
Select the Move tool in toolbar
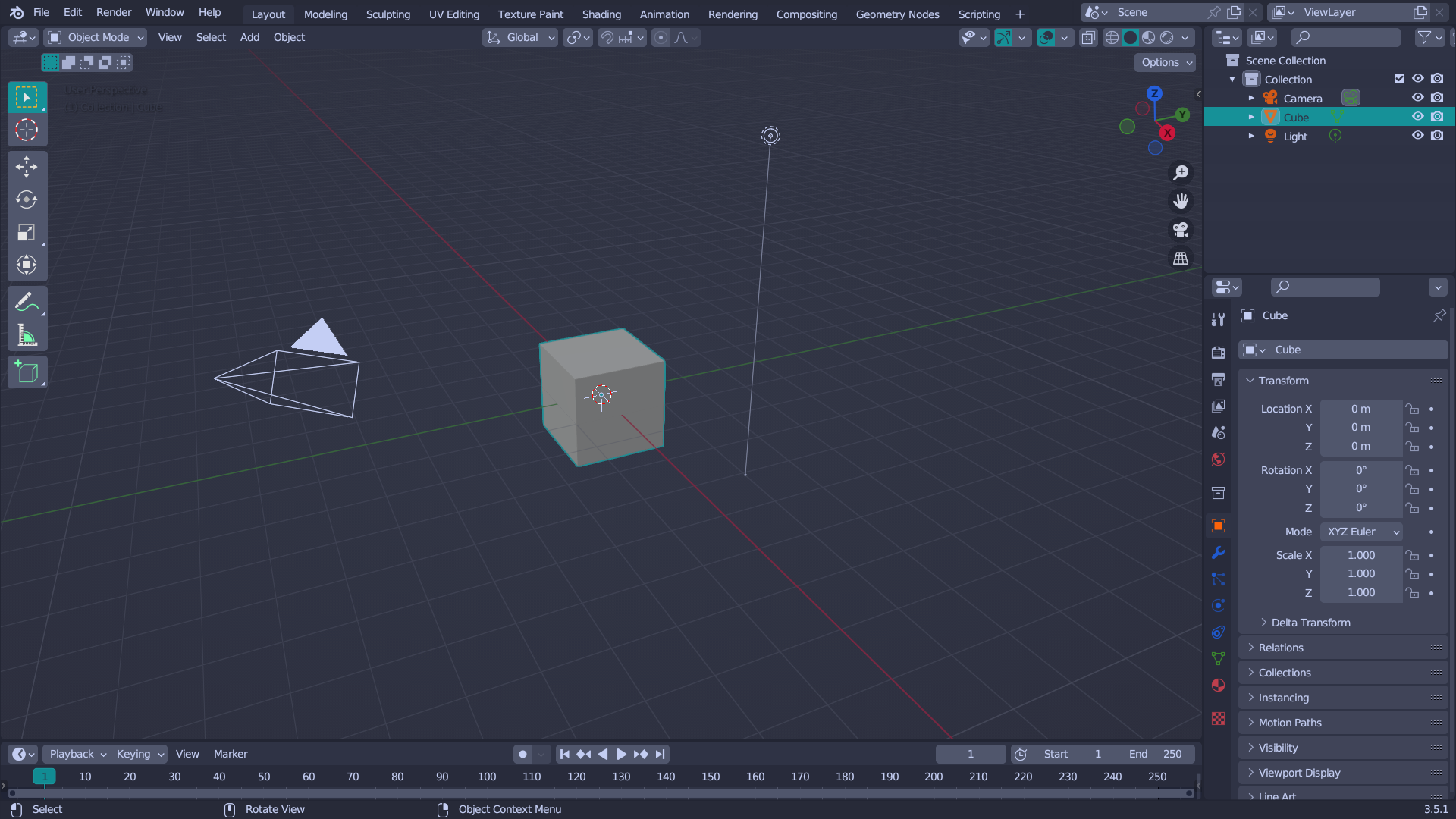coord(27,165)
